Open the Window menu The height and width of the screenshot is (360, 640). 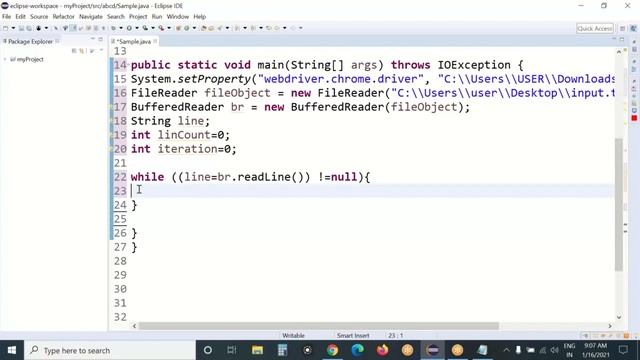178,17
